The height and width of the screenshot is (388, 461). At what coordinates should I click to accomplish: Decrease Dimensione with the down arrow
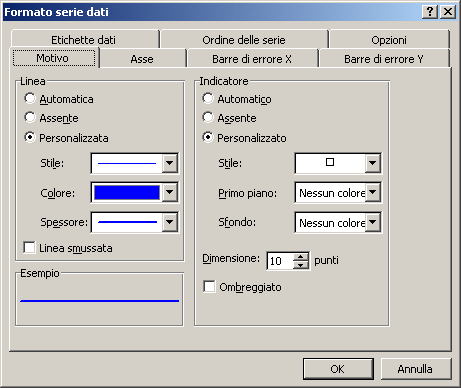point(301,265)
